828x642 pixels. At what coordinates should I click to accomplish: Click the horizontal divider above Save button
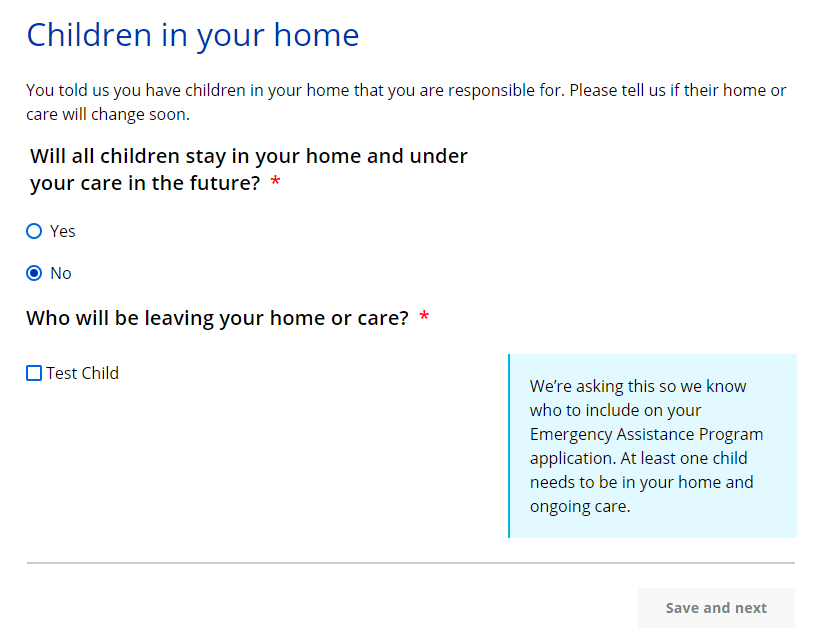click(411, 563)
